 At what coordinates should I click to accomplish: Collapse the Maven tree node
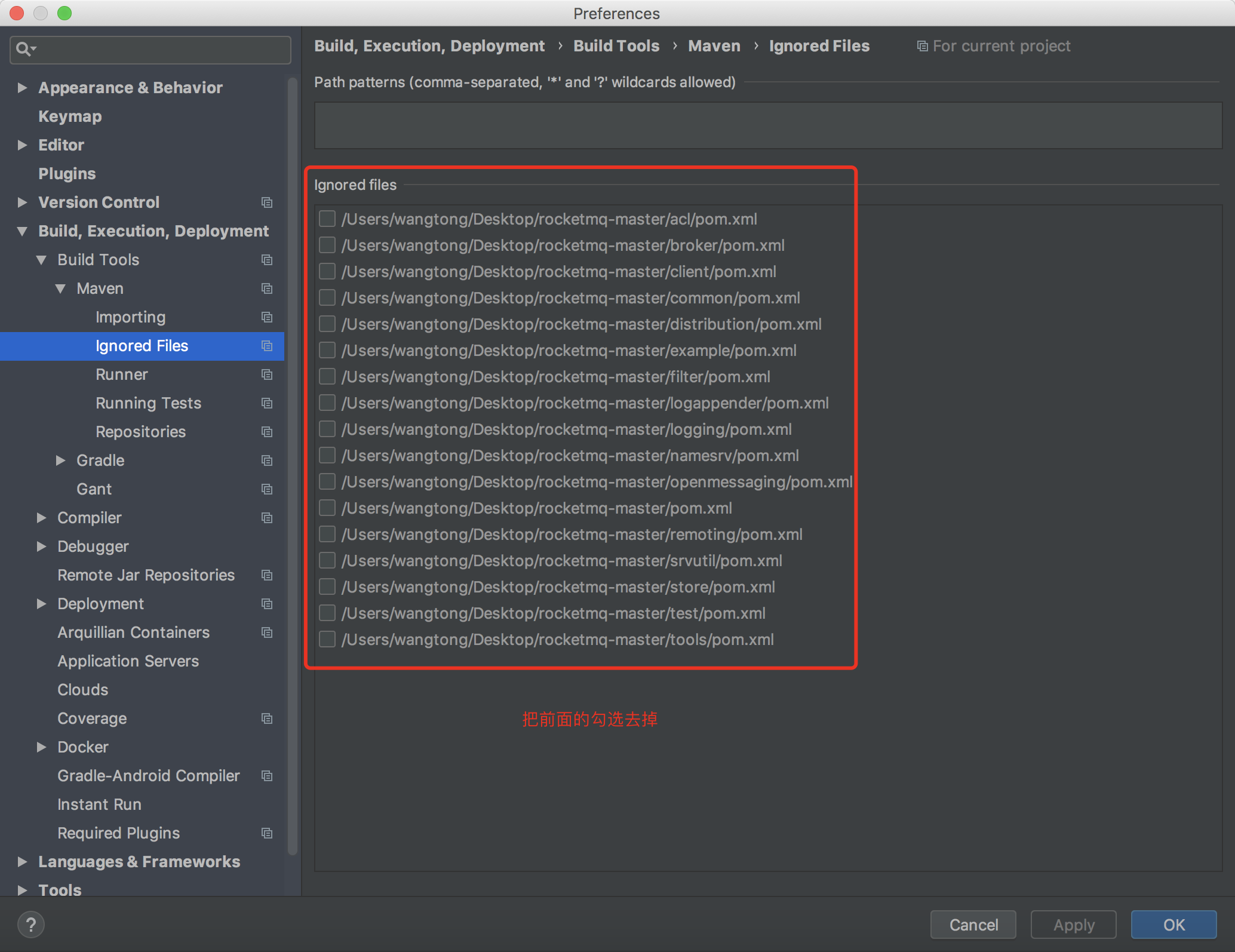click(60, 288)
